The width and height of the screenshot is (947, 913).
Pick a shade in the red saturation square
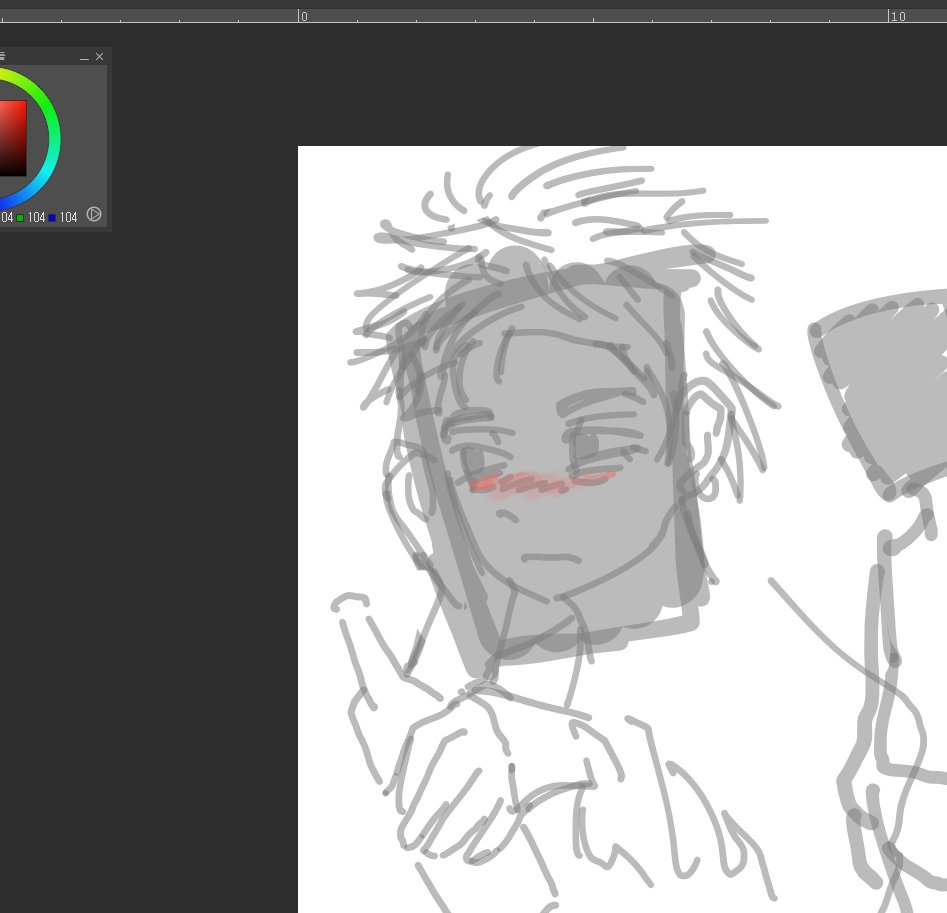point(12,138)
